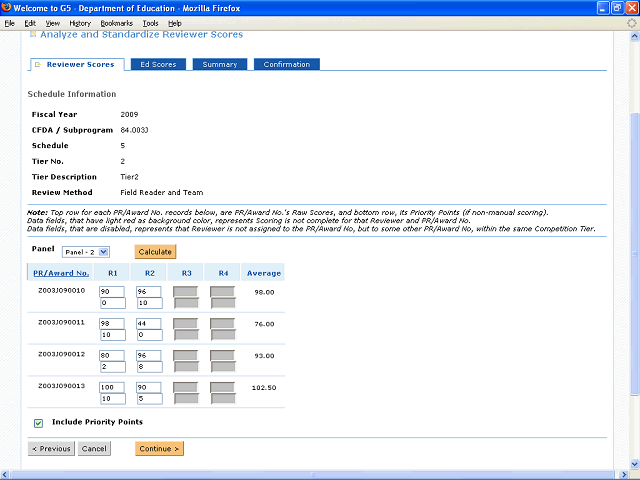Click the Firefox icon in the title bar
The height and width of the screenshot is (480, 640).
pyautogui.click(x=9, y=8)
